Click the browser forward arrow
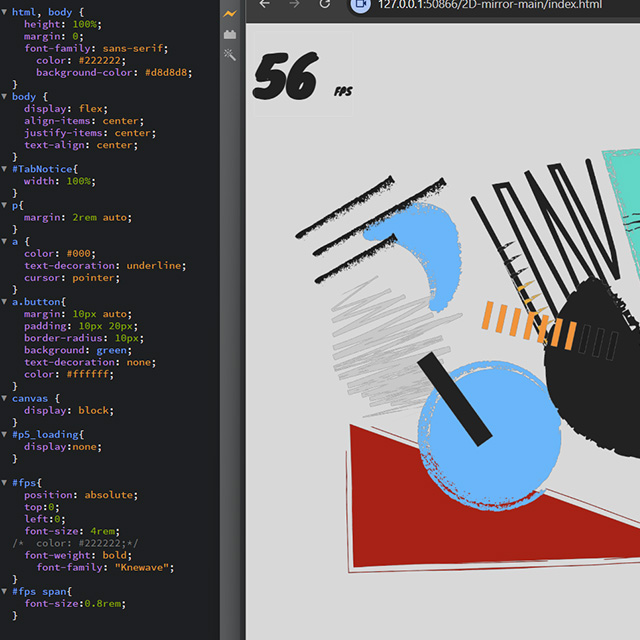Screen dimensions: 640x640 [x=294, y=4]
